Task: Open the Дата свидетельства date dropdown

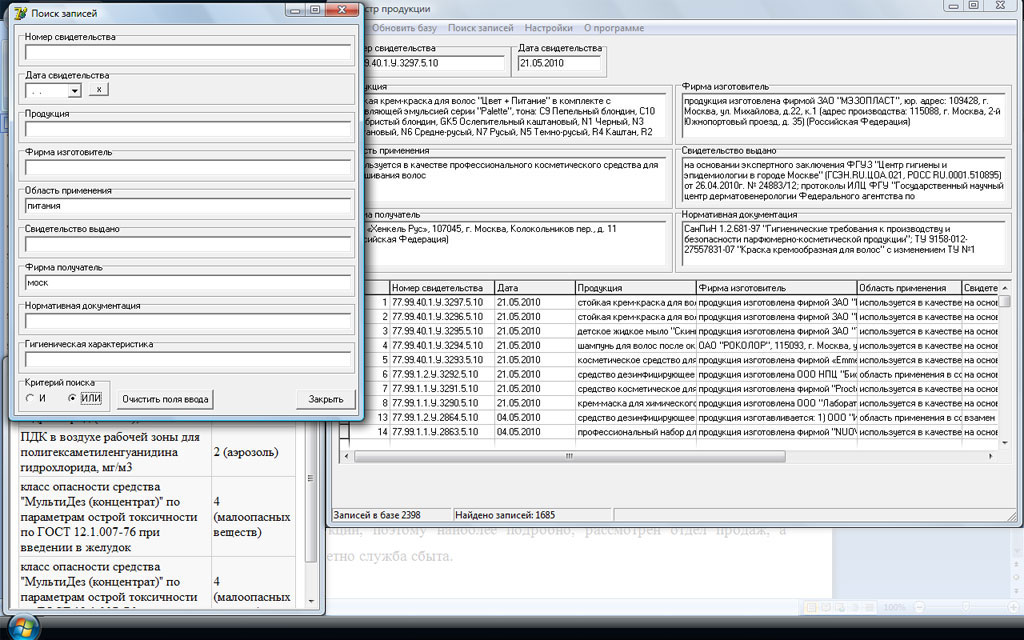Action: (x=74, y=90)
